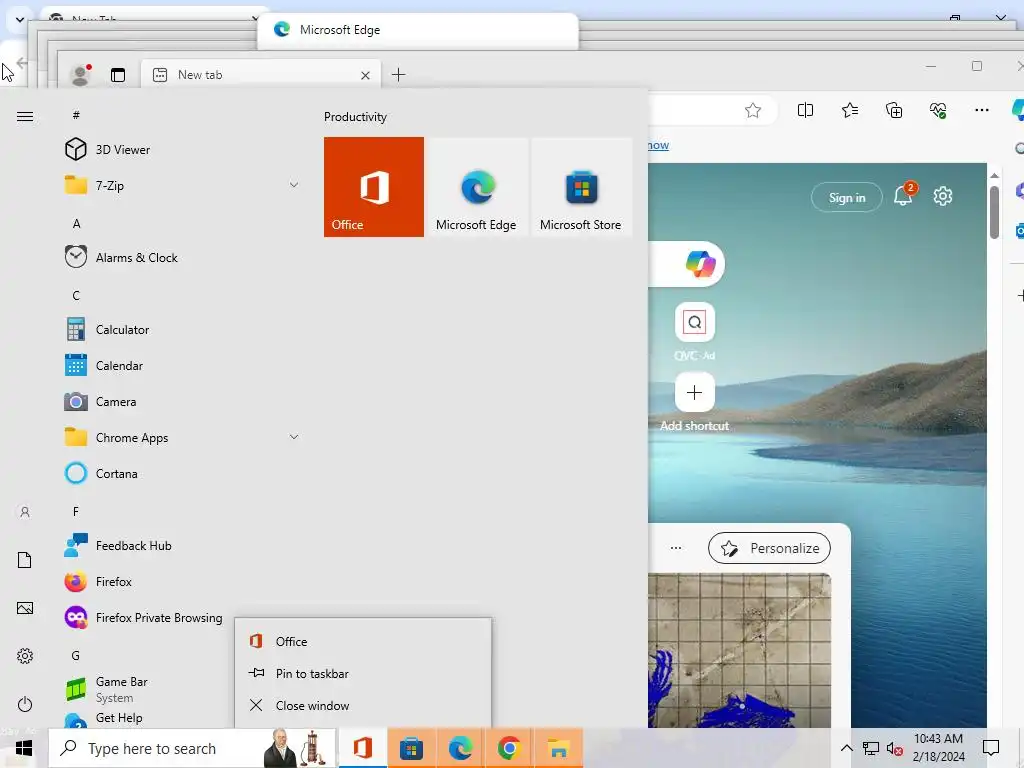Launch the Camera app
The image size is (1024, 768).
point(183,402)
